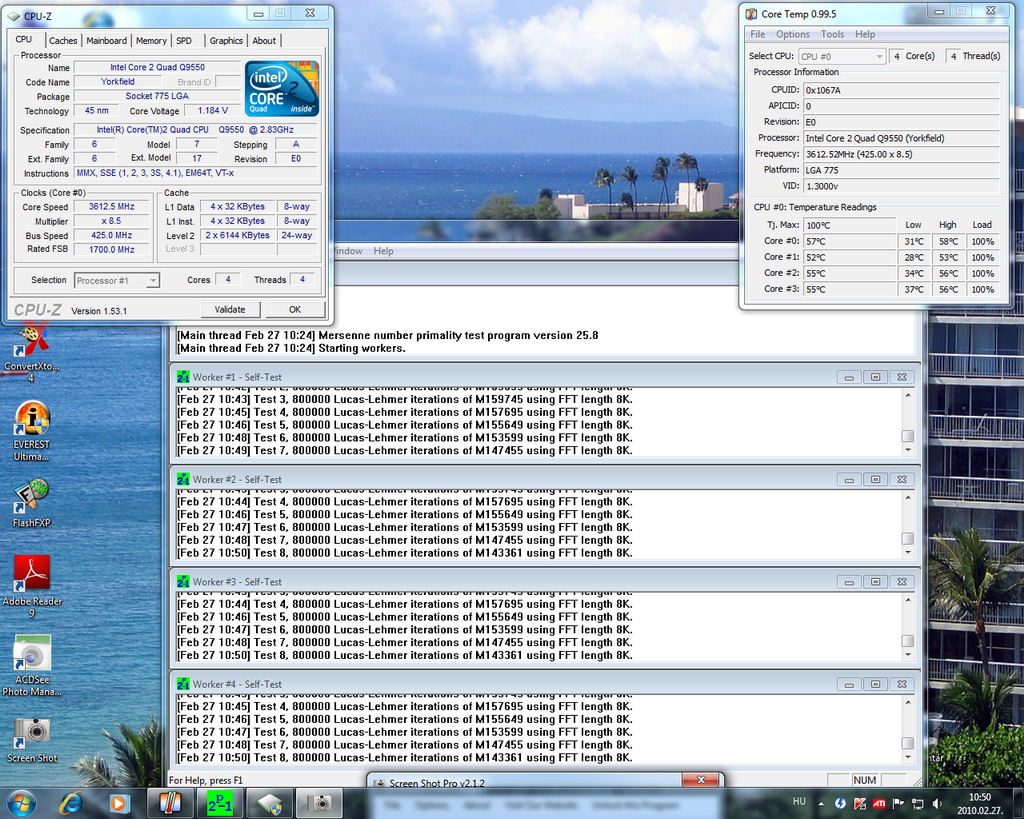The height and width of the screenshot is (819, 1024).
Task: Click the Rated FSB 1700.0 MHz value
Action: [x=112, y=249]
